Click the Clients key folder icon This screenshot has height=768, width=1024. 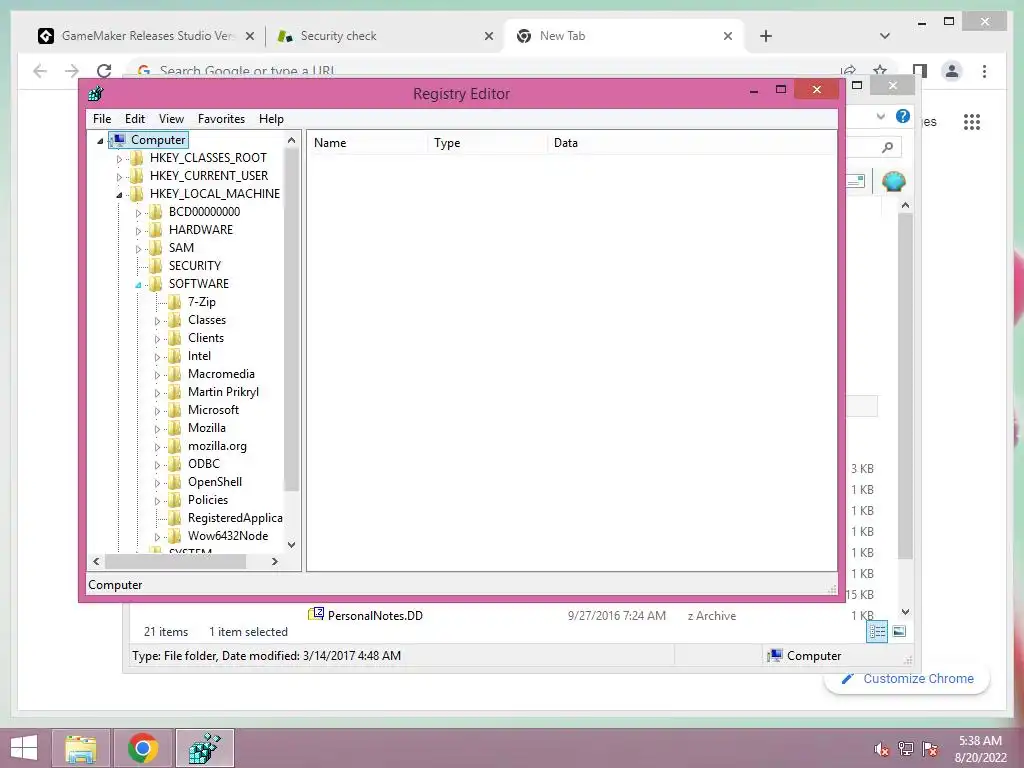(174, 338)
